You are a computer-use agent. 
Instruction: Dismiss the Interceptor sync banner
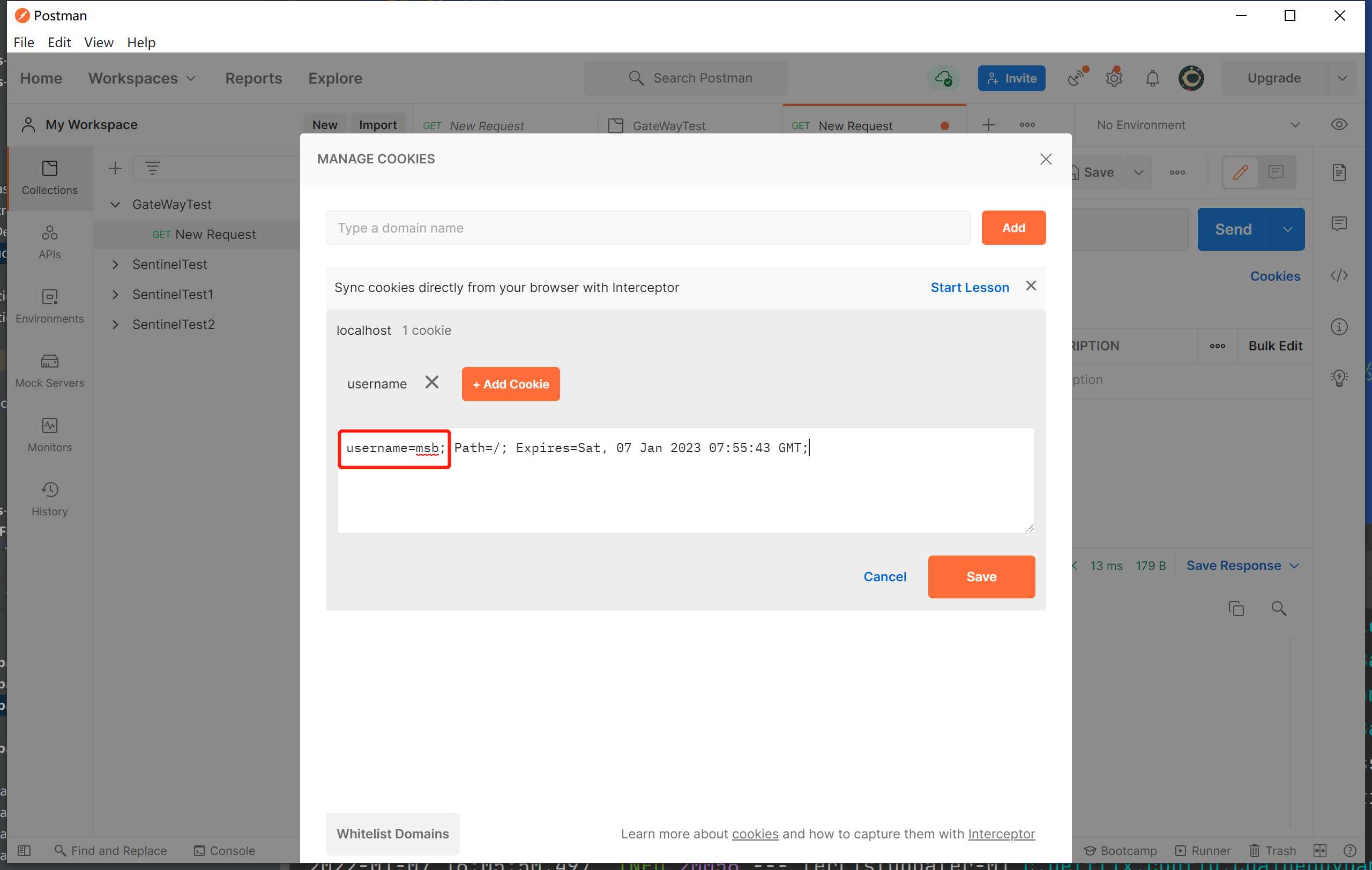pyautogui.click(x=1031, y=286)
